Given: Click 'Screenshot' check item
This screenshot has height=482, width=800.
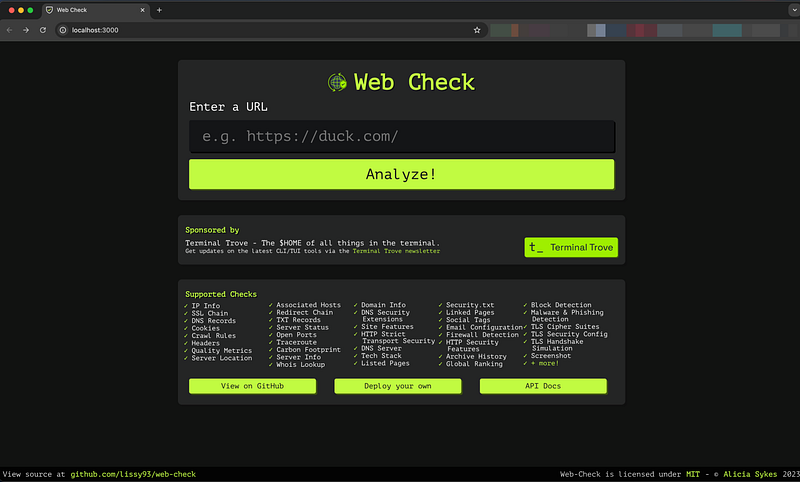Looking at the screenshot, I should [551, 356].
